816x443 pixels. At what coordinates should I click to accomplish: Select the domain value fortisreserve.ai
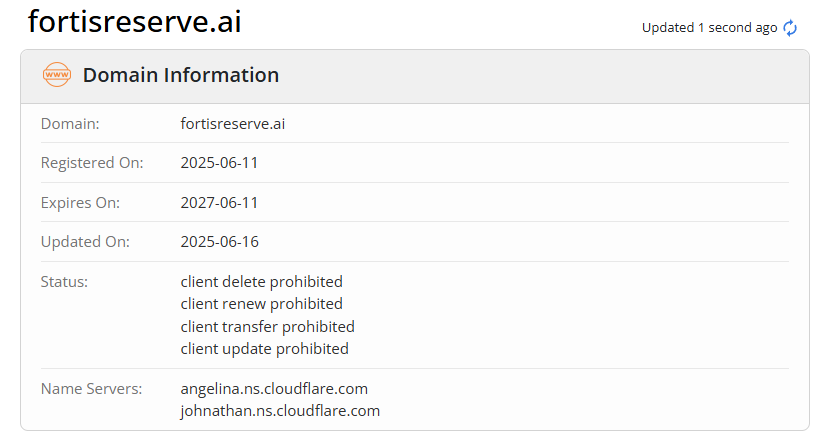pyautogui.click(x=233, y=124)
